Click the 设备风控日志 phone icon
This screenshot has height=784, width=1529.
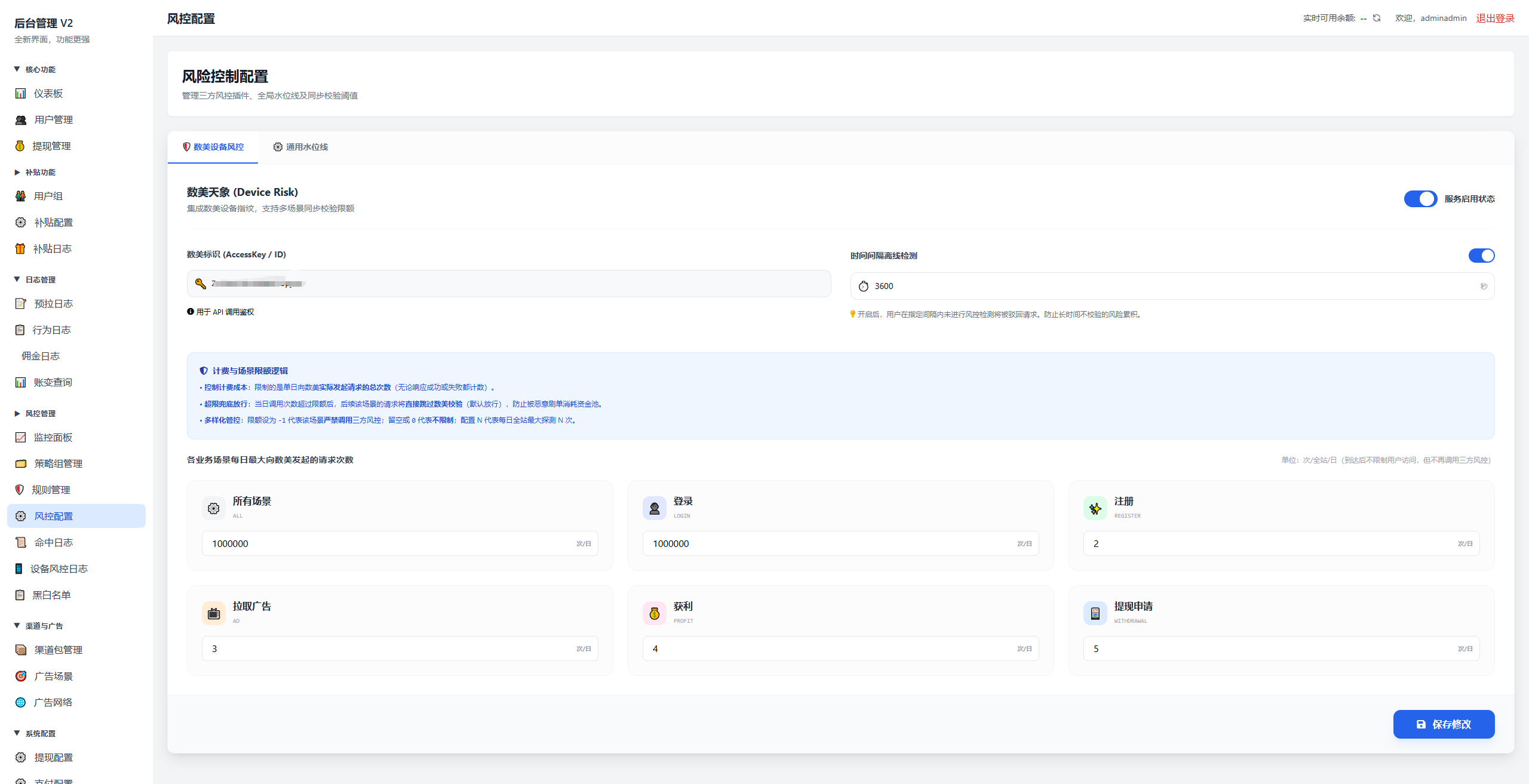click(19, 569)
